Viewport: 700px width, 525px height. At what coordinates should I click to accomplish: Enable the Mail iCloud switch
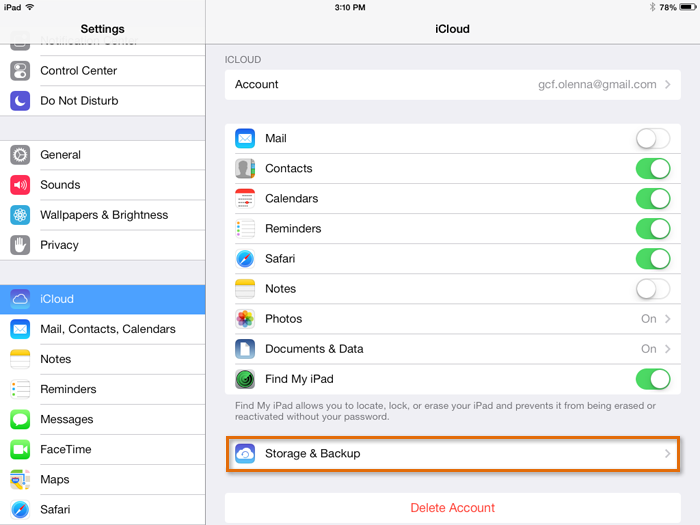point(653,138)
